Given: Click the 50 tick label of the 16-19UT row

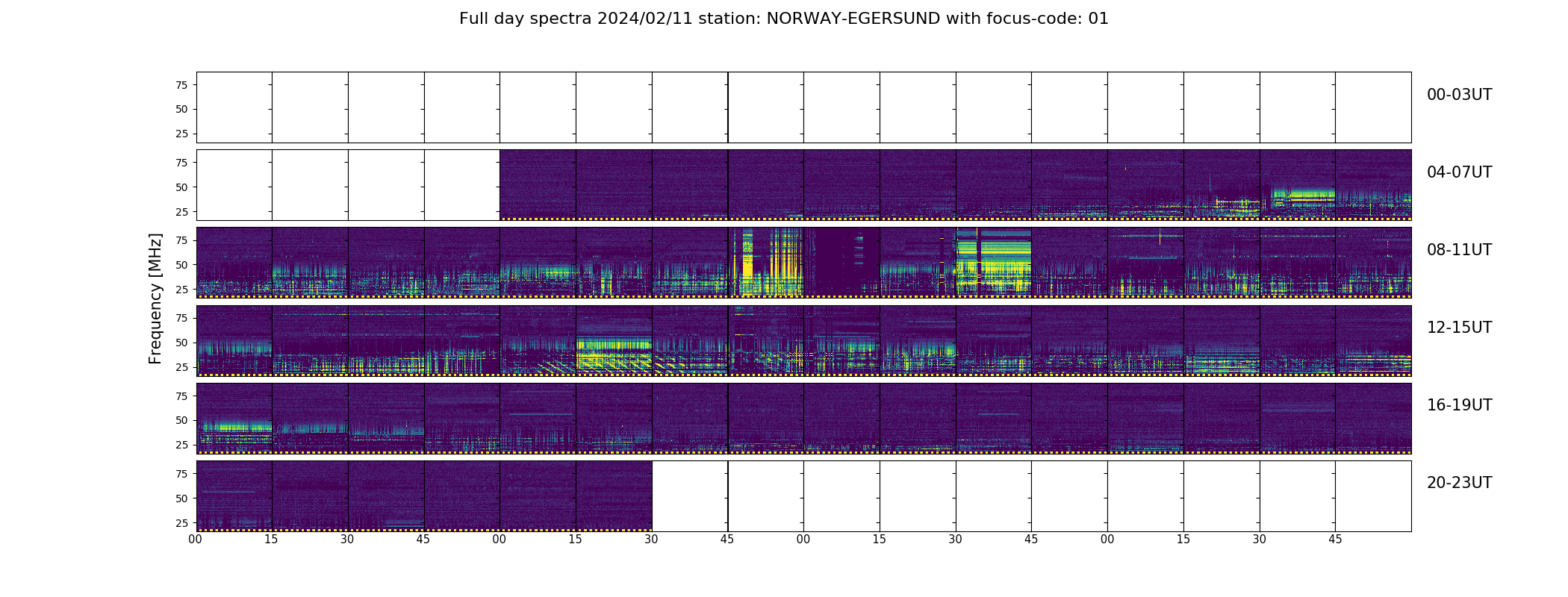Looking at the screenshot, I should point(181,420).
